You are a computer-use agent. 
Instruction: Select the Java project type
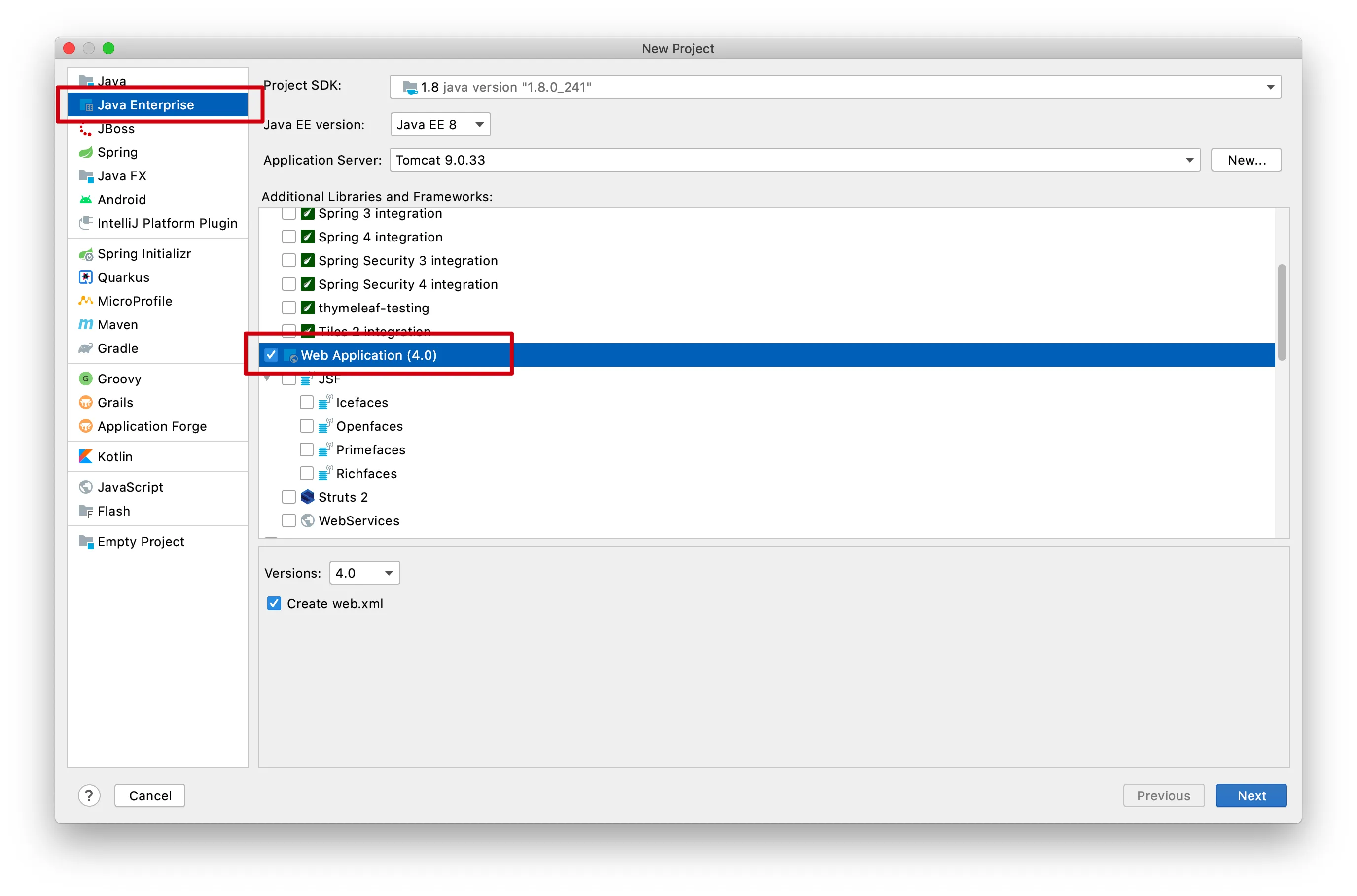pyautogui.click(x=158, y=81)
